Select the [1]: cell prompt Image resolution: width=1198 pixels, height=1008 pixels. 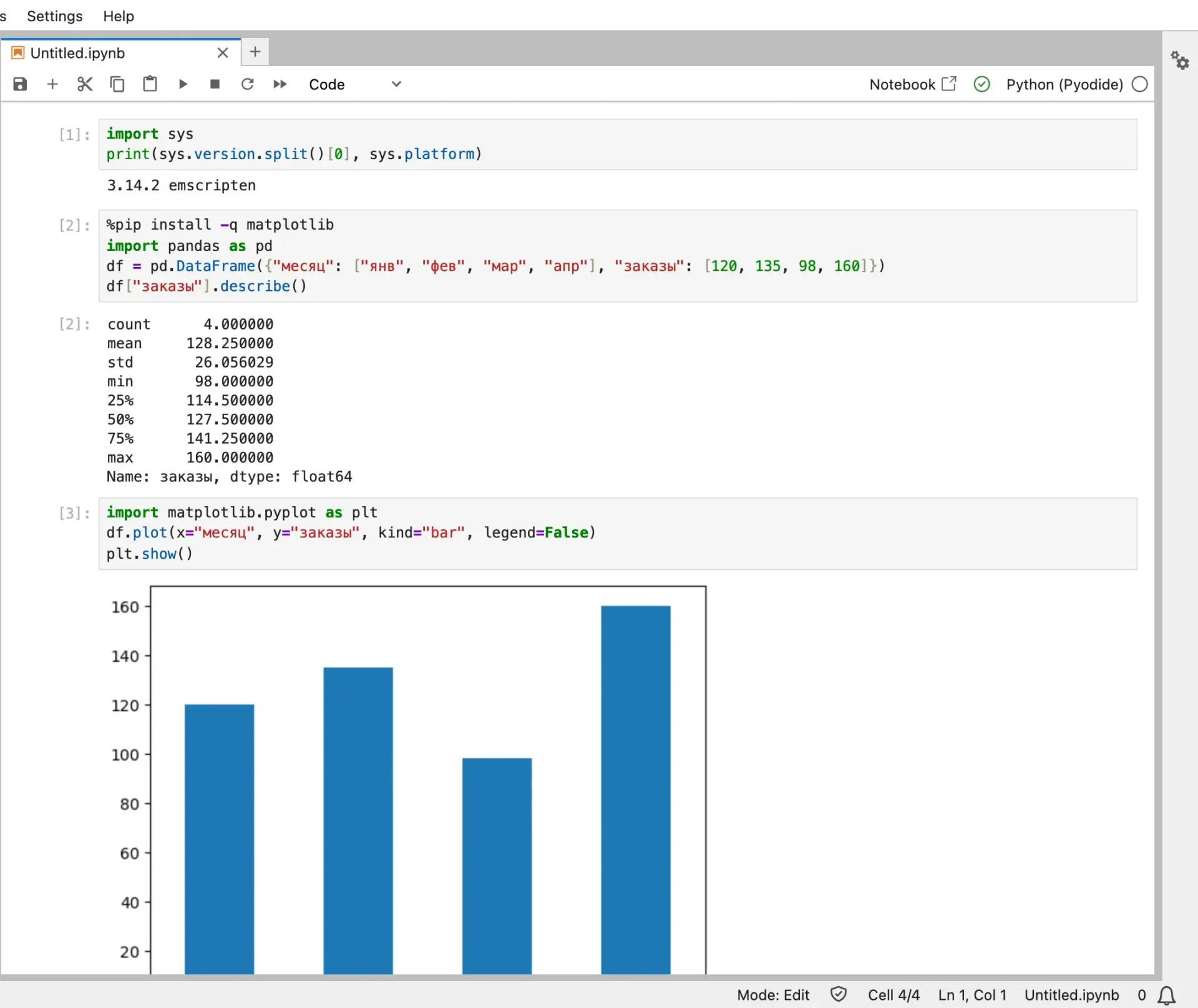pos(74,134)
